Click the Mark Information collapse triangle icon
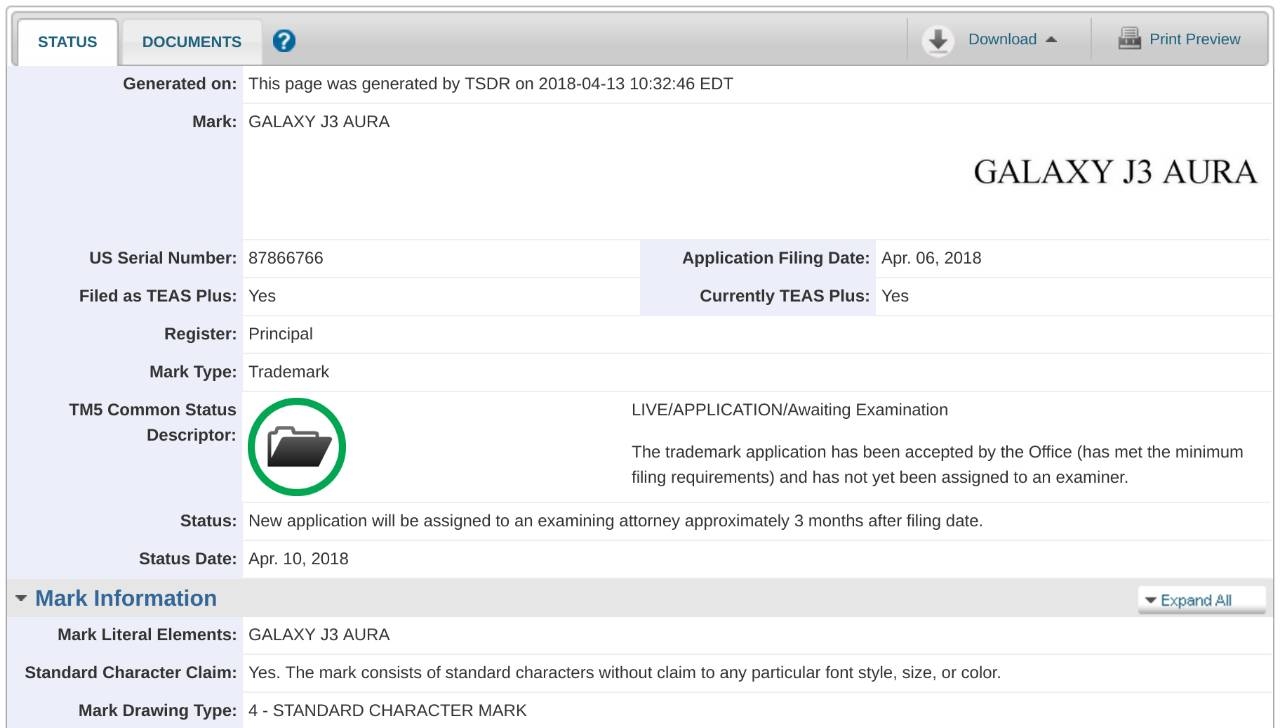 (21, 599)
